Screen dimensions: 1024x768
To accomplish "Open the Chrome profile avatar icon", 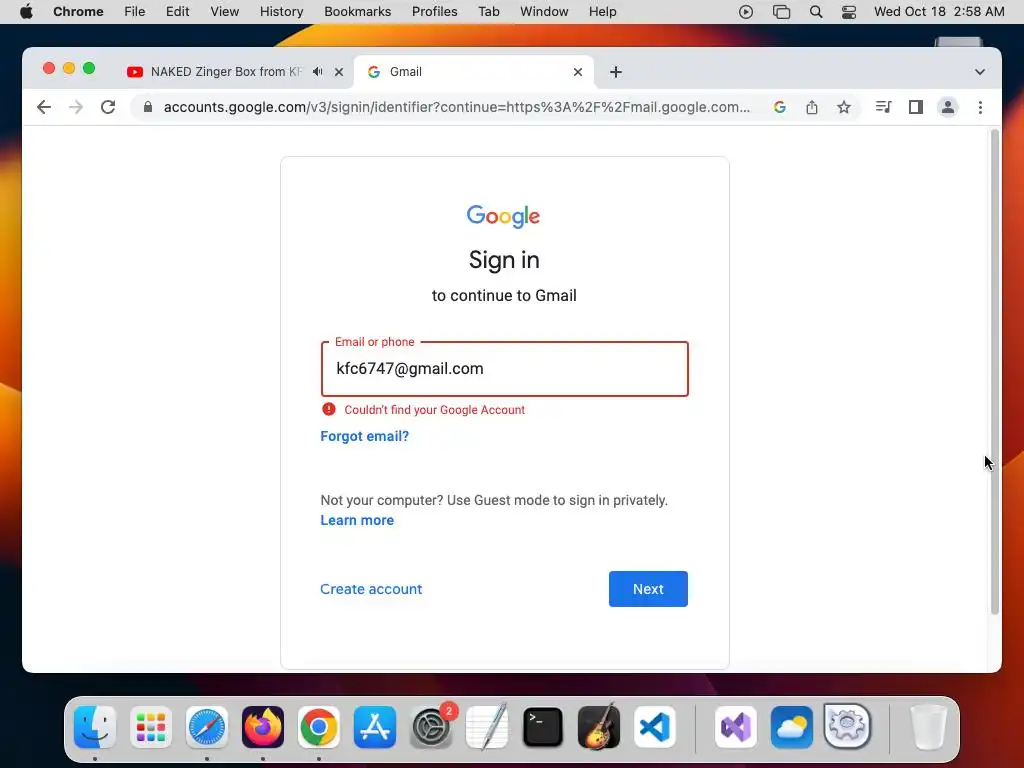I will click(948, 107).
